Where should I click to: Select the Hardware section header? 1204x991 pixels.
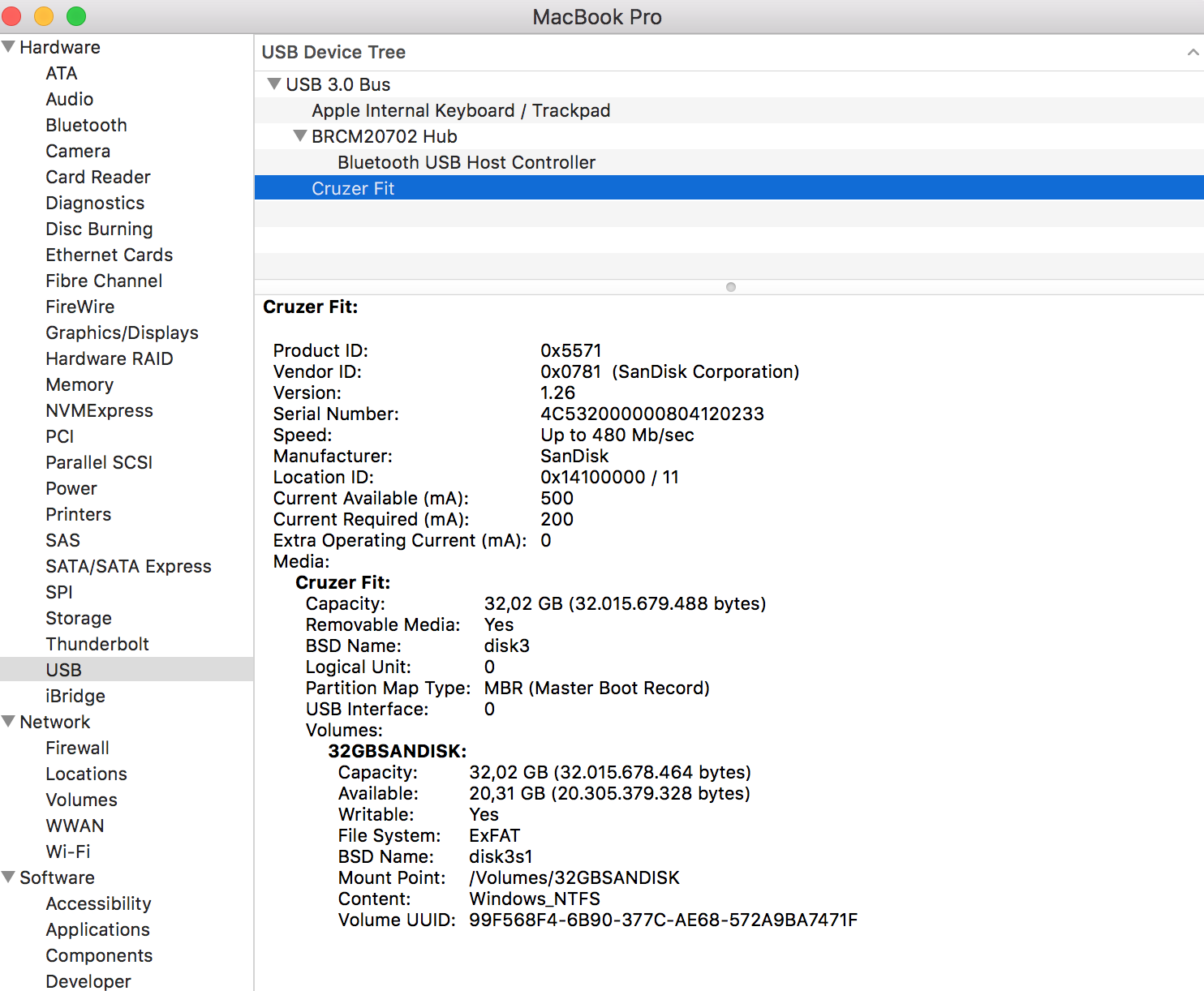[60, 47]
